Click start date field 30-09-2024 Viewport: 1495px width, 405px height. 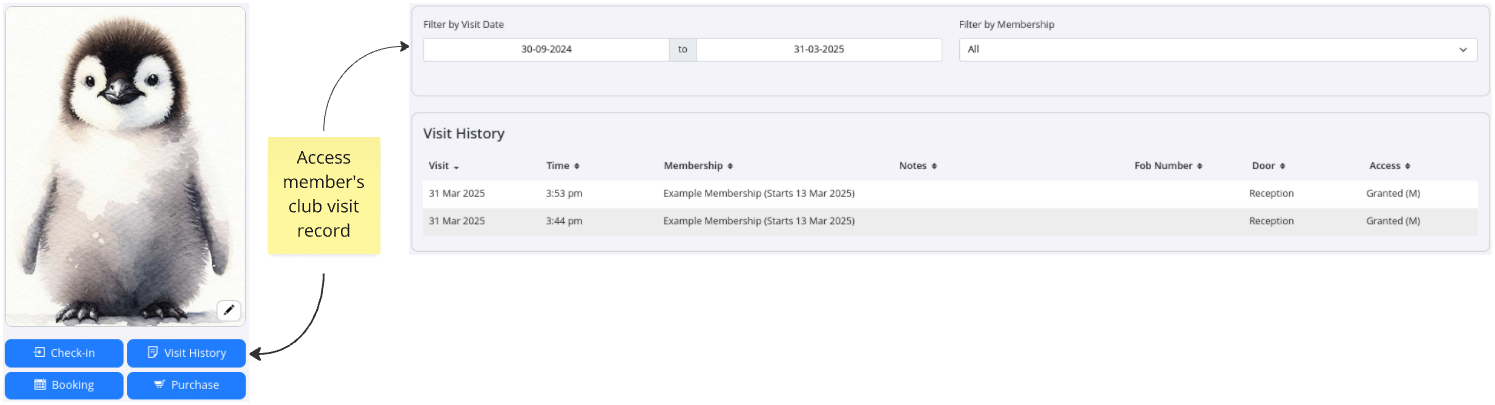click(x=546, y=49)
